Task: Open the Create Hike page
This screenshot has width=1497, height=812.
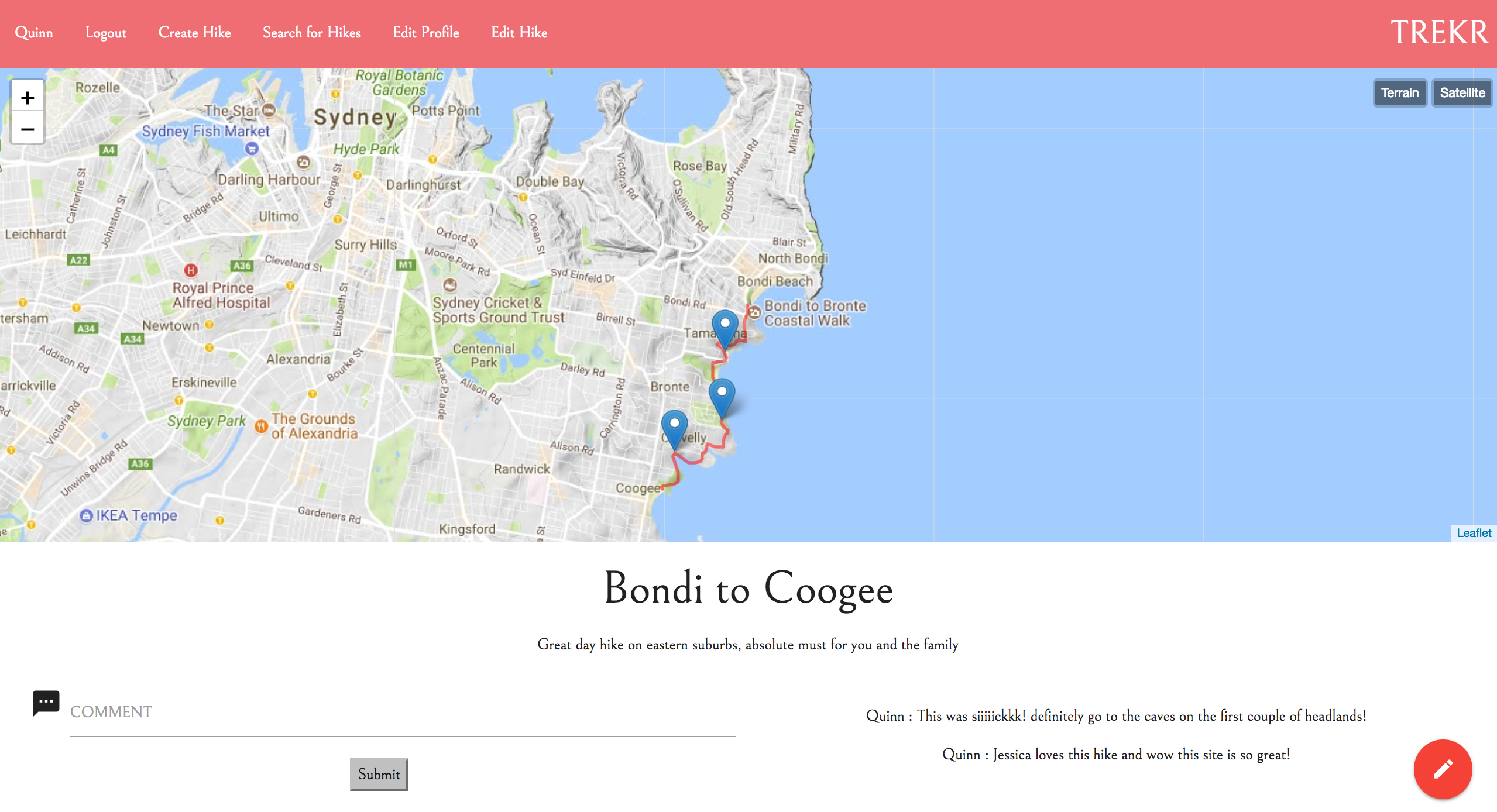Action: pyautogui.click(x=194, y=33)
